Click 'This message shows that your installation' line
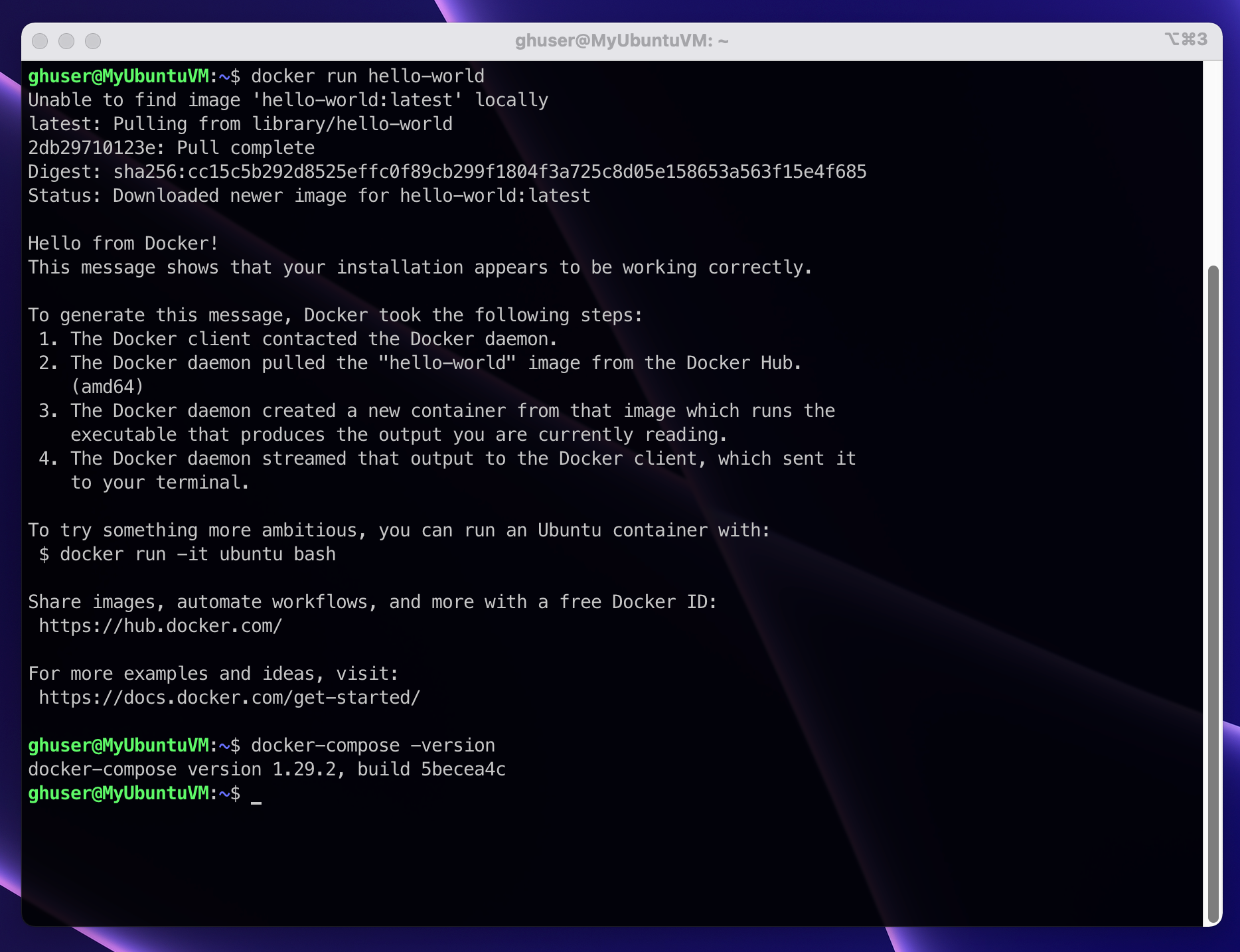Viewport: 1240px width, 952px height. click(x=420, y=268)
